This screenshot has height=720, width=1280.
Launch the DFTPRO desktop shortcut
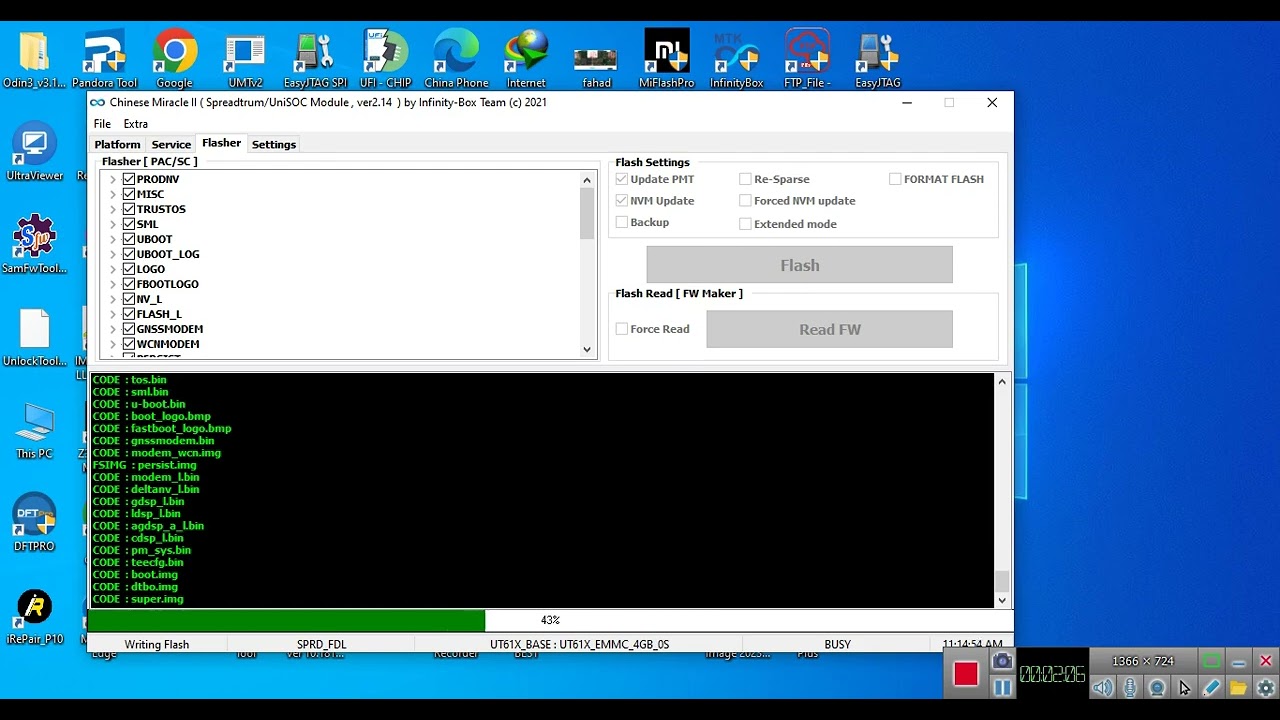34,523
